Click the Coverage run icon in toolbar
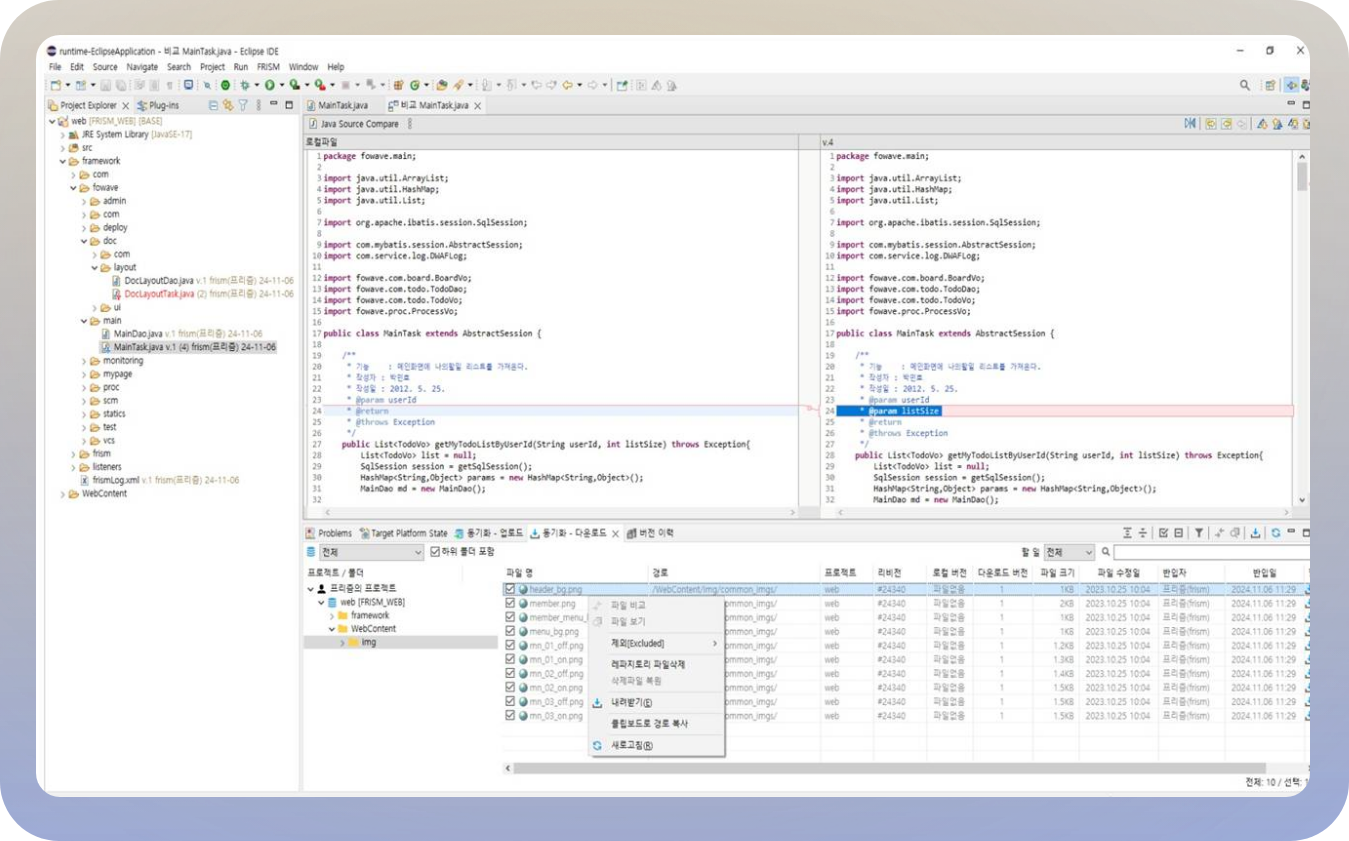1349x841 pixels. click(294, 85)
